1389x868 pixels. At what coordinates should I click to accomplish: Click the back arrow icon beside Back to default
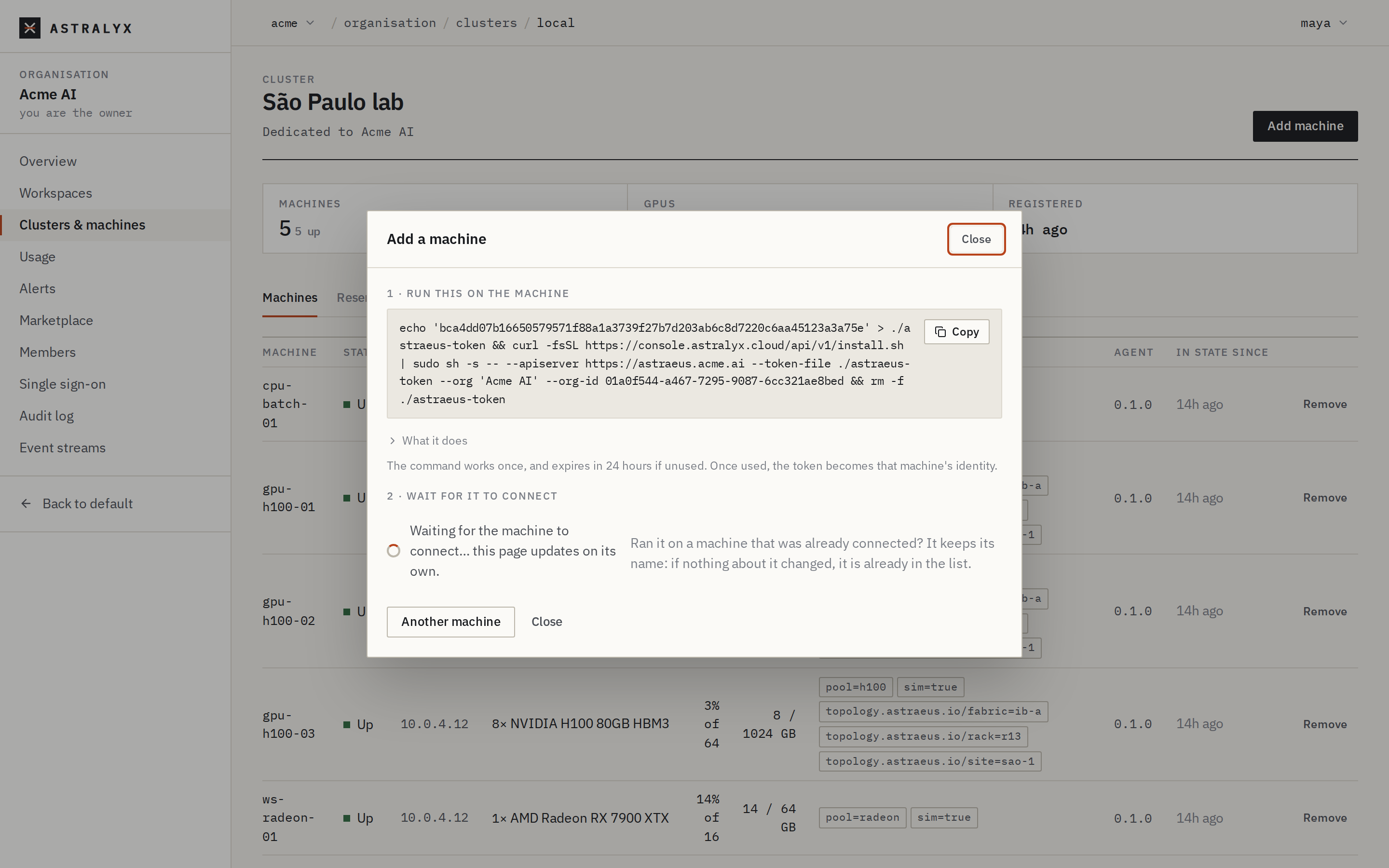[26, 503]
